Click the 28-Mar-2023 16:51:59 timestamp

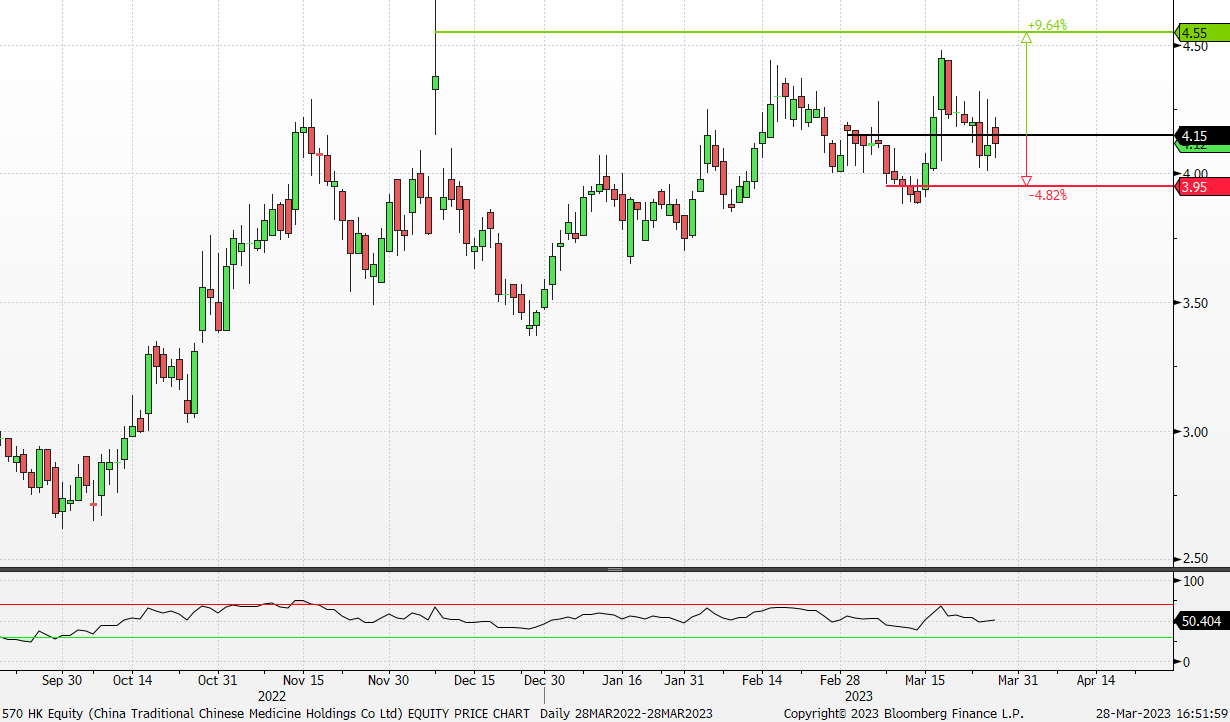coord(1163,713)
